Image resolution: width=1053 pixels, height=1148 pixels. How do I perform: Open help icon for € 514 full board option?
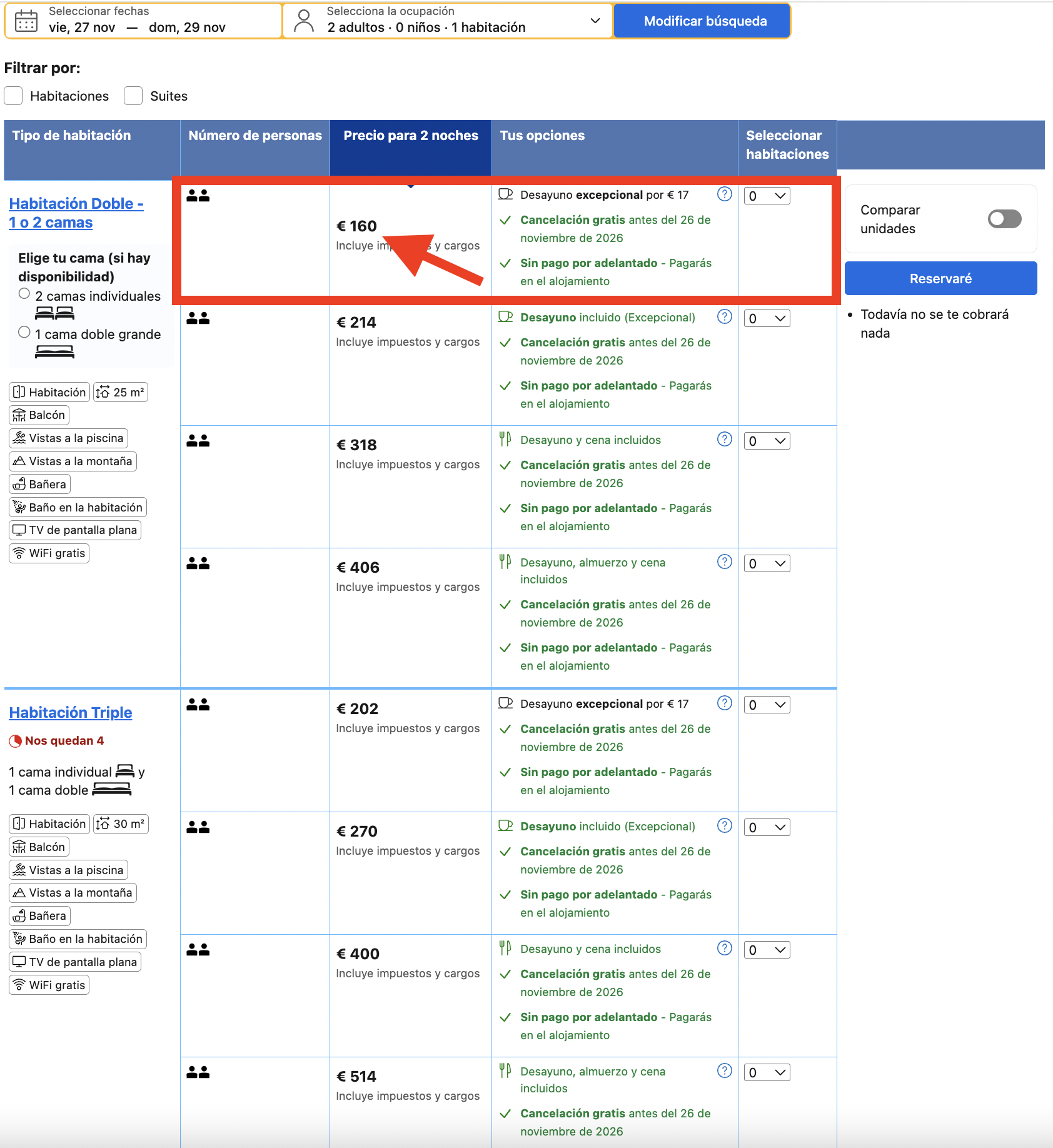point(724,1071)
